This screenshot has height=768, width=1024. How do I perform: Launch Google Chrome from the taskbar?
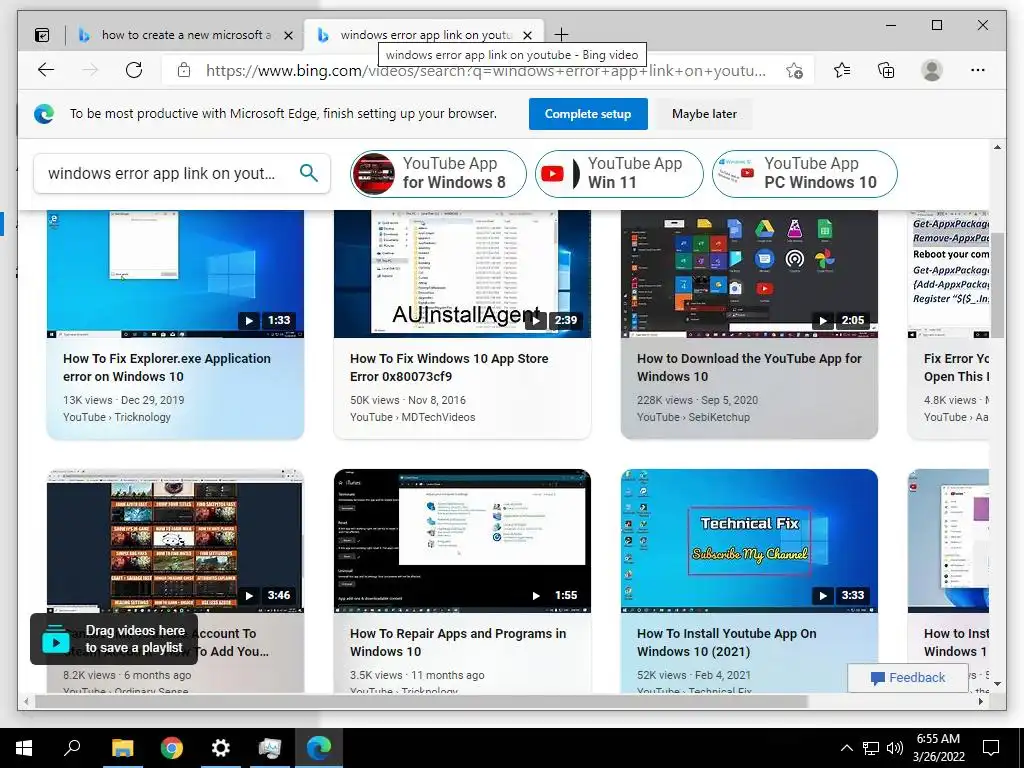[x=172, y=748]
